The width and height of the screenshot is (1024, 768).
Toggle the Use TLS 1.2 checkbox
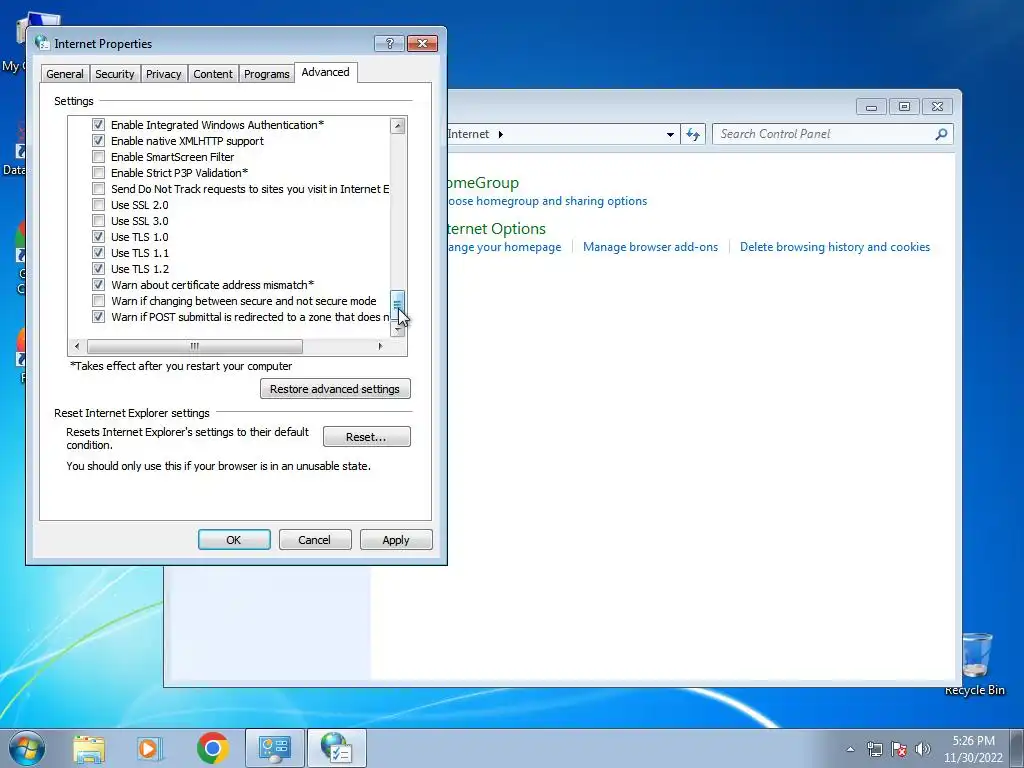click(98, 269)
